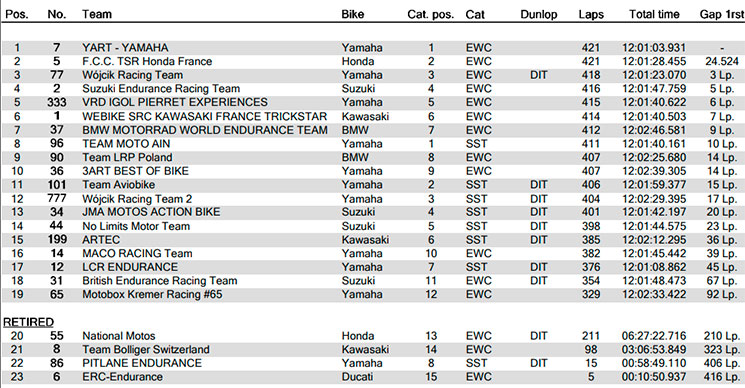Click Wójcik Racing Team entry number 77
The width and height of the screenshot is (745, 388).
coord(57,75)
